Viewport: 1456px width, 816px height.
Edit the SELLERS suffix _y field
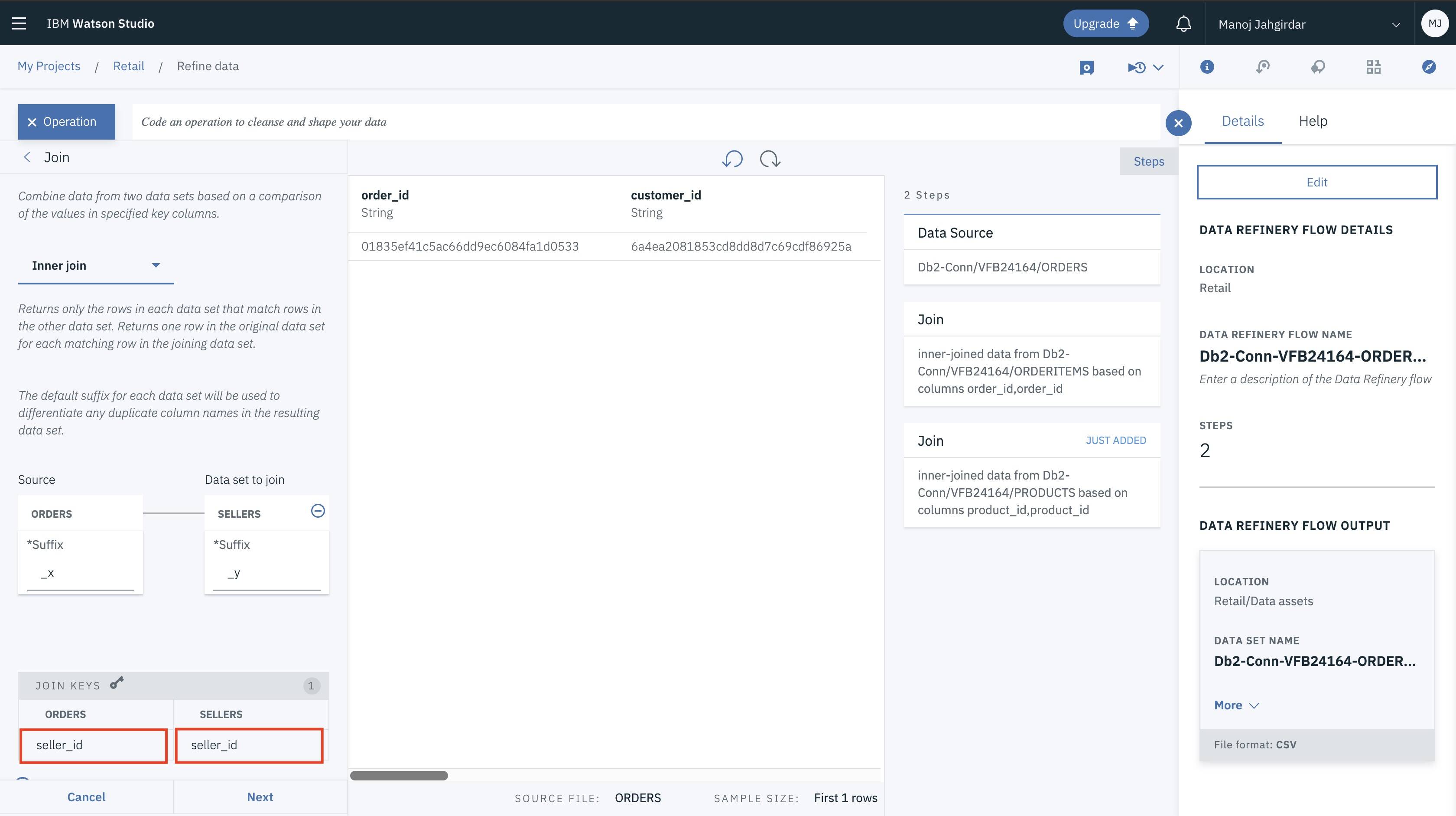(267, 573)
